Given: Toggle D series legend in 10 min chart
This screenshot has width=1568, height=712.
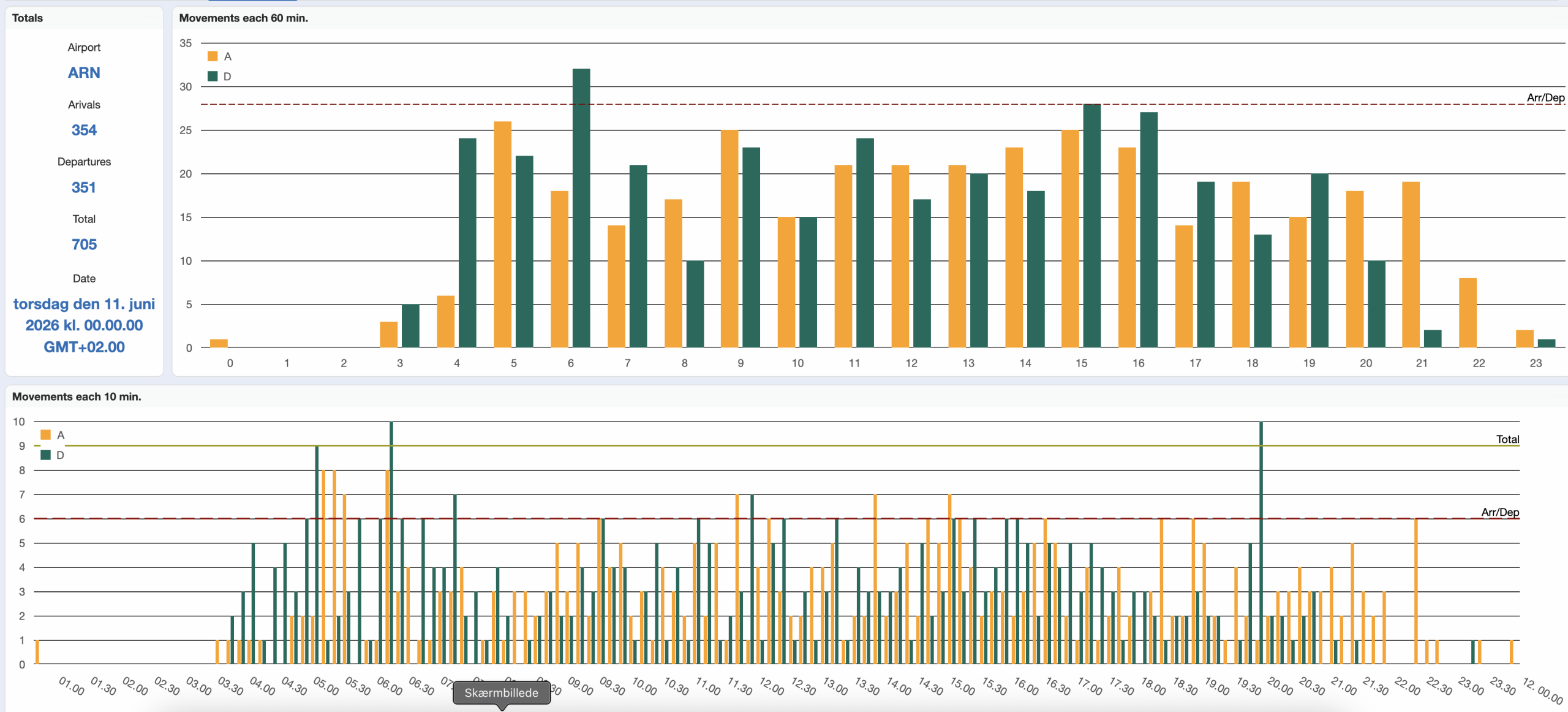Looking at the screenshot, I should pos(45,455).
